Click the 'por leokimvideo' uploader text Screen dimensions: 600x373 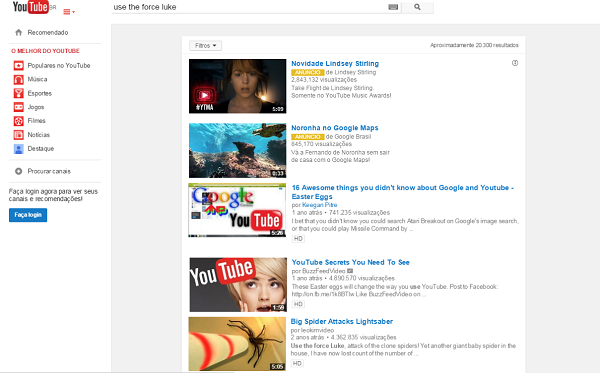click(312, 330)
